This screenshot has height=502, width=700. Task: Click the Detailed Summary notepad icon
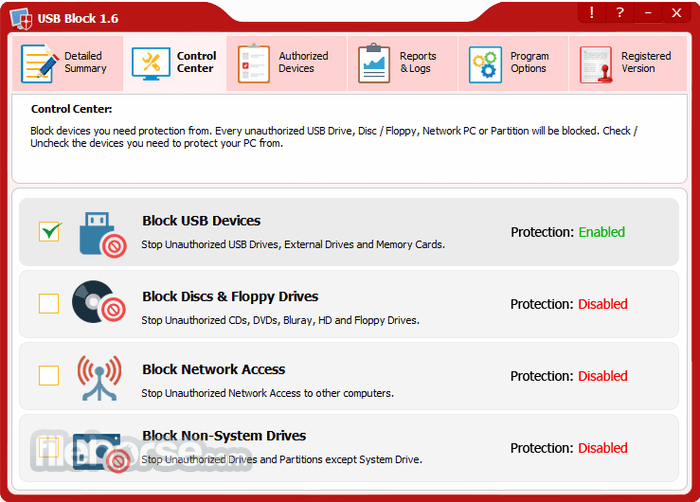pos(39,63)
